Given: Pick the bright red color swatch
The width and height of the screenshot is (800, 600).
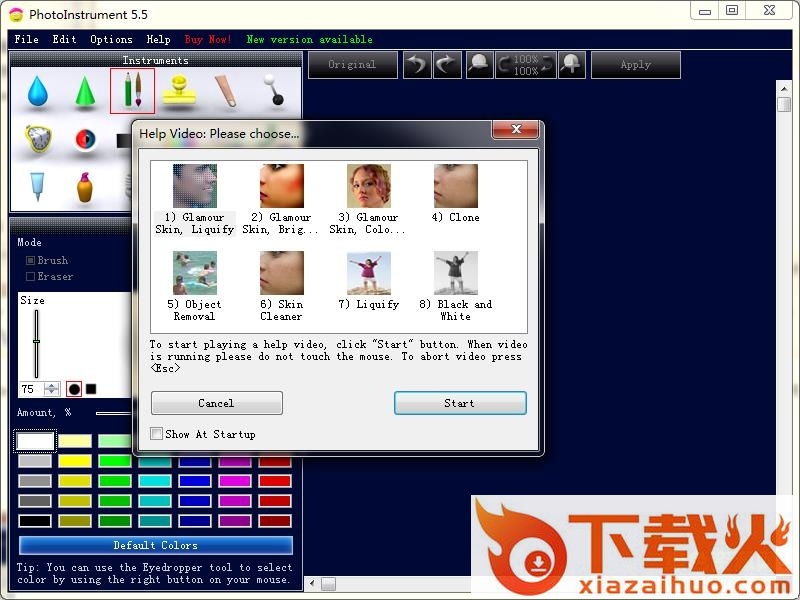Looking at the screenshot, I should pos(275,481).
